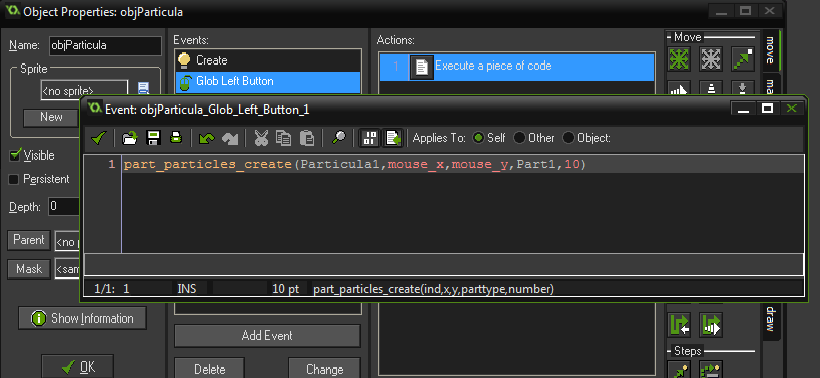Screen dimensions: 820x378
Task: Click the Execute a piece of code action icon
Action: tap(422, 67)
